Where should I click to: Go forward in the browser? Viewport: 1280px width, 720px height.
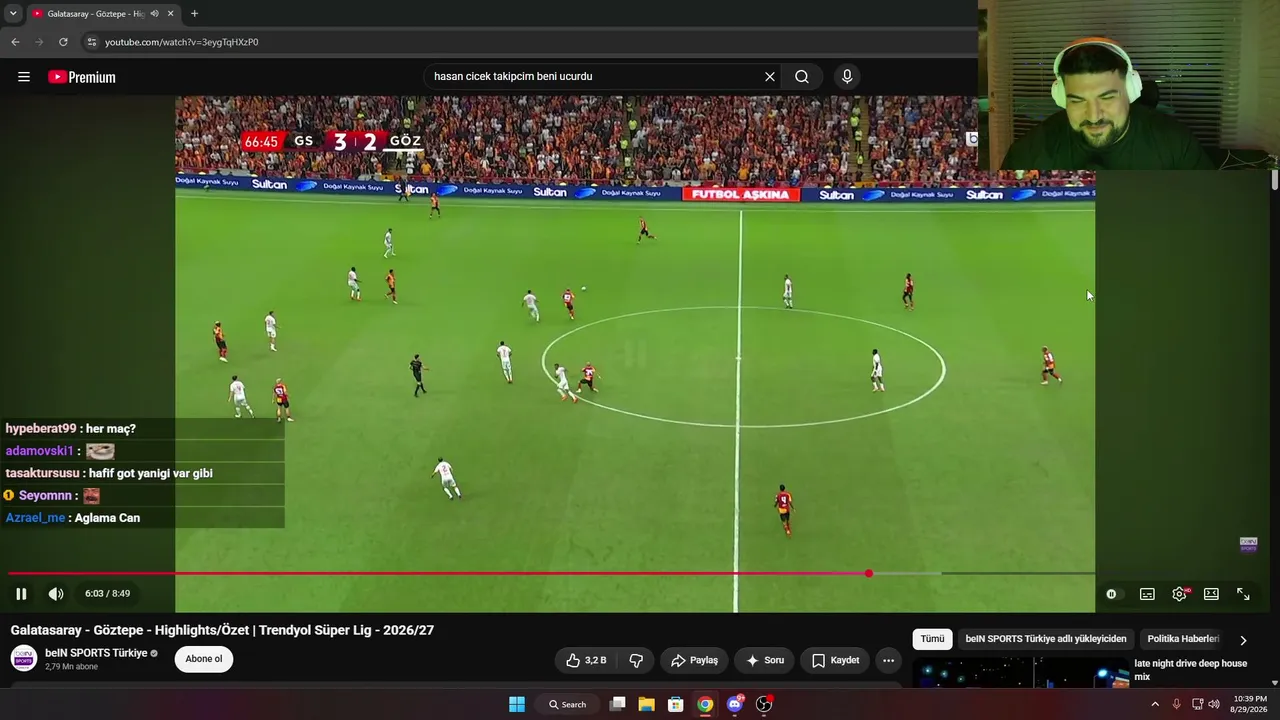tap(39, 42)
